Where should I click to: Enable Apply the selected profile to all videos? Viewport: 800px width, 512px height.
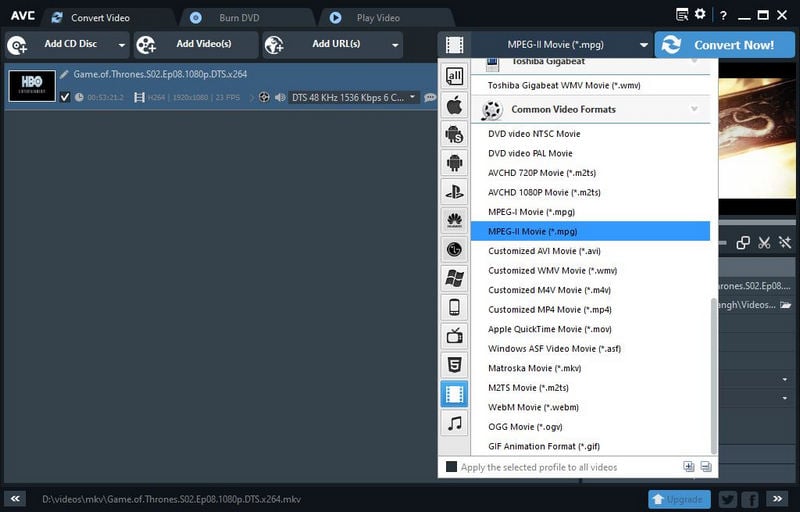(451, 467)
